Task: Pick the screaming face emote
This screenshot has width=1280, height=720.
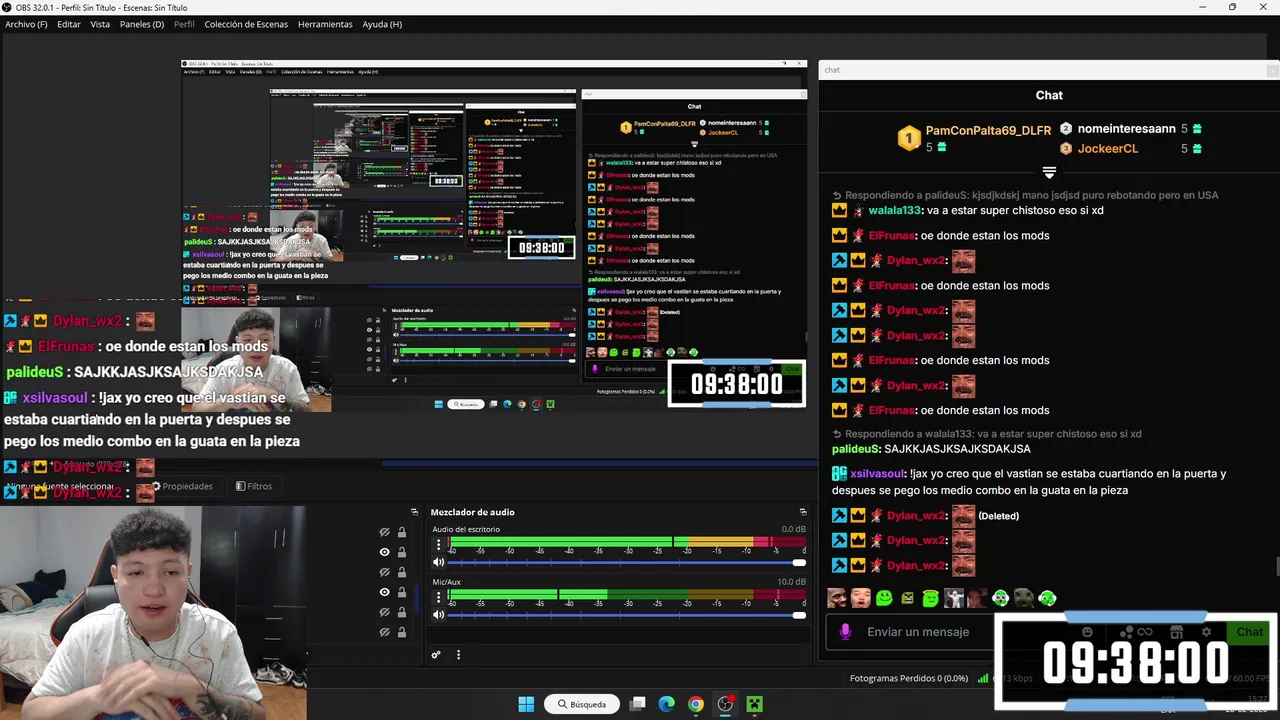Action: click(x=860, y=598)
